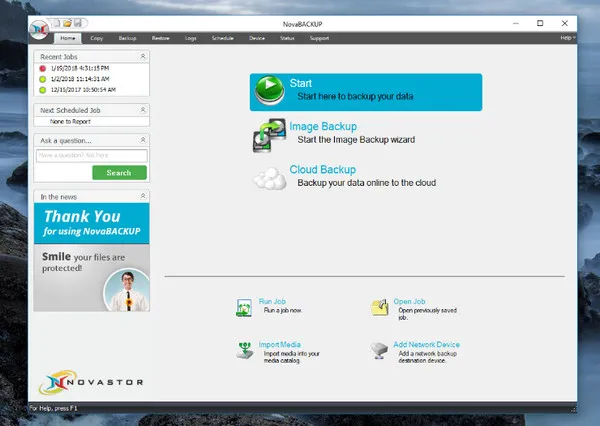Click 'Import media into your media catalog' text
This screenshot has width=600, height=426.
(x=292, y=357)
